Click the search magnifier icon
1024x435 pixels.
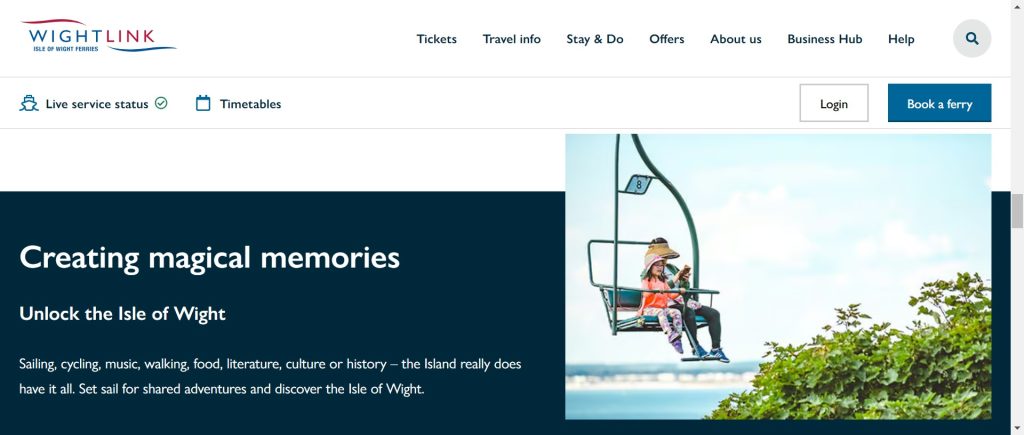coord(972,39)
